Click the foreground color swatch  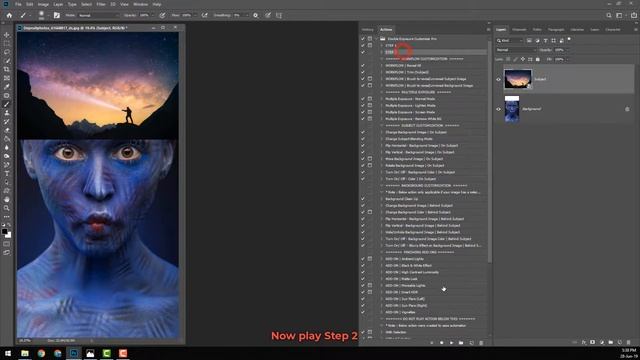(4, 231)
